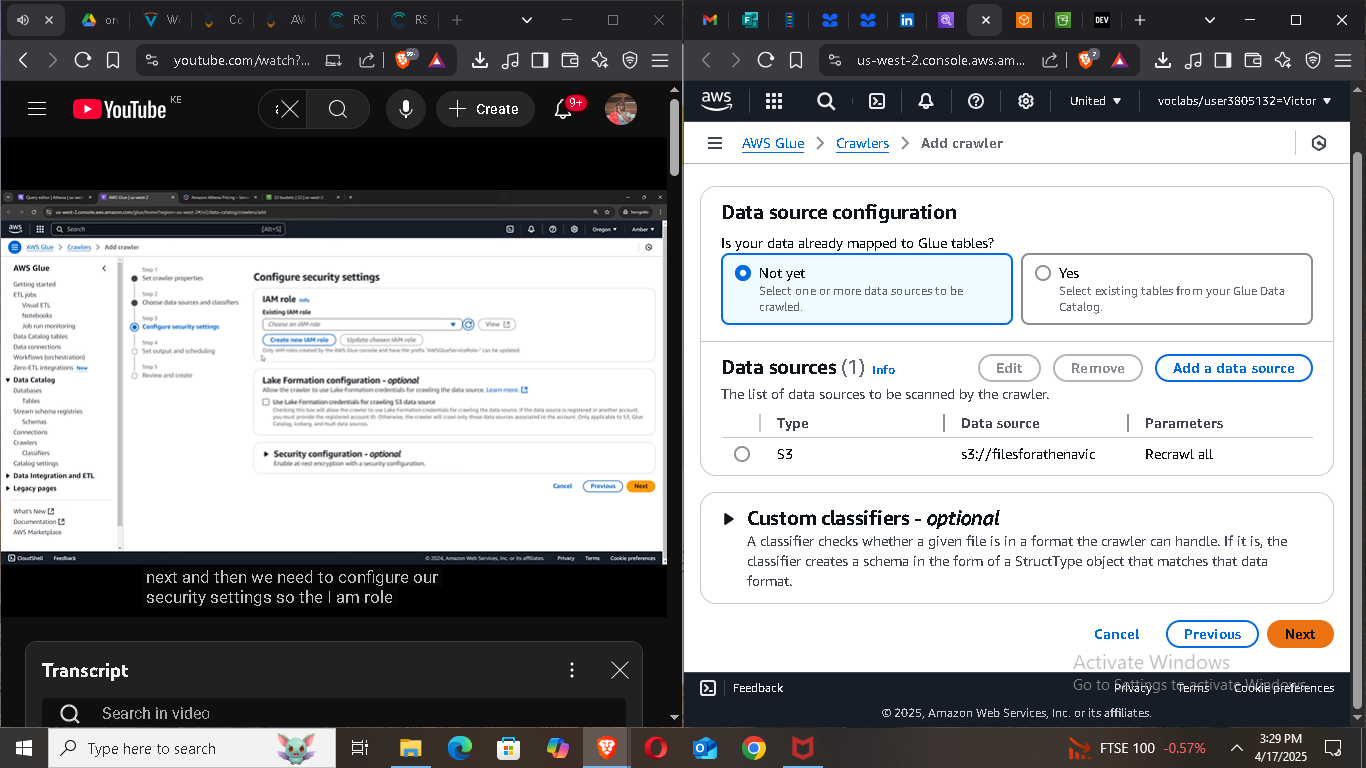Image resolution: width=1366 pixels, height=768 pixels.
Task: Click the CloudShell icon in AWS footer
Action: tap(707, 688)
